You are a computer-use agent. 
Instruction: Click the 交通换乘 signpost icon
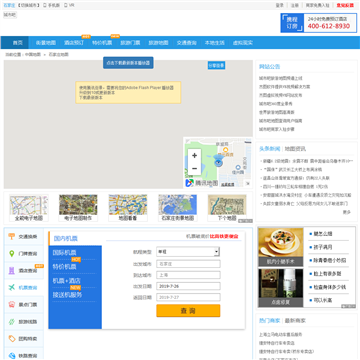click(12, 236)
